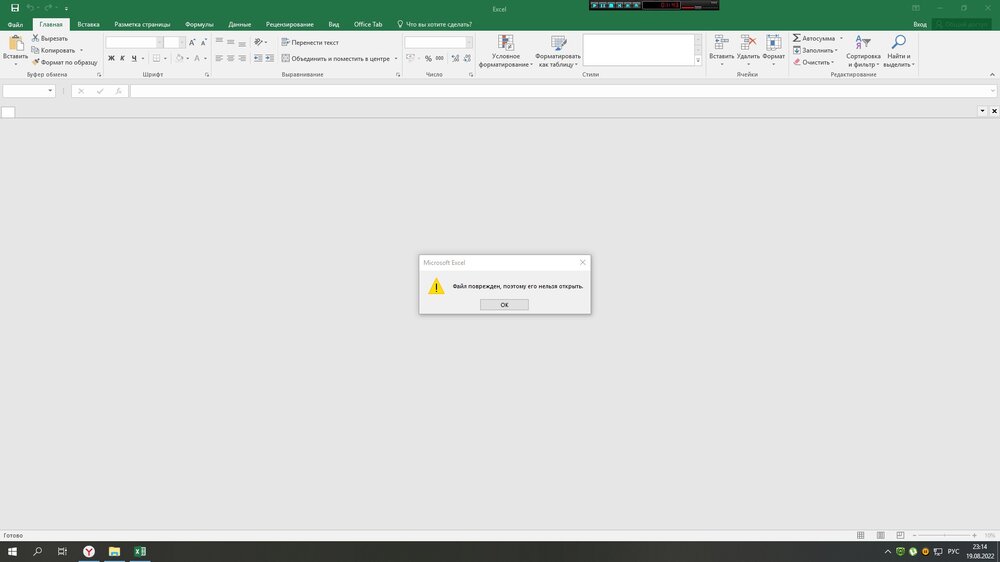Open the Format (Формат) cells menu
Viewport: 1000px width, 562px height.
pyautogui.click(x=774, y=50)
